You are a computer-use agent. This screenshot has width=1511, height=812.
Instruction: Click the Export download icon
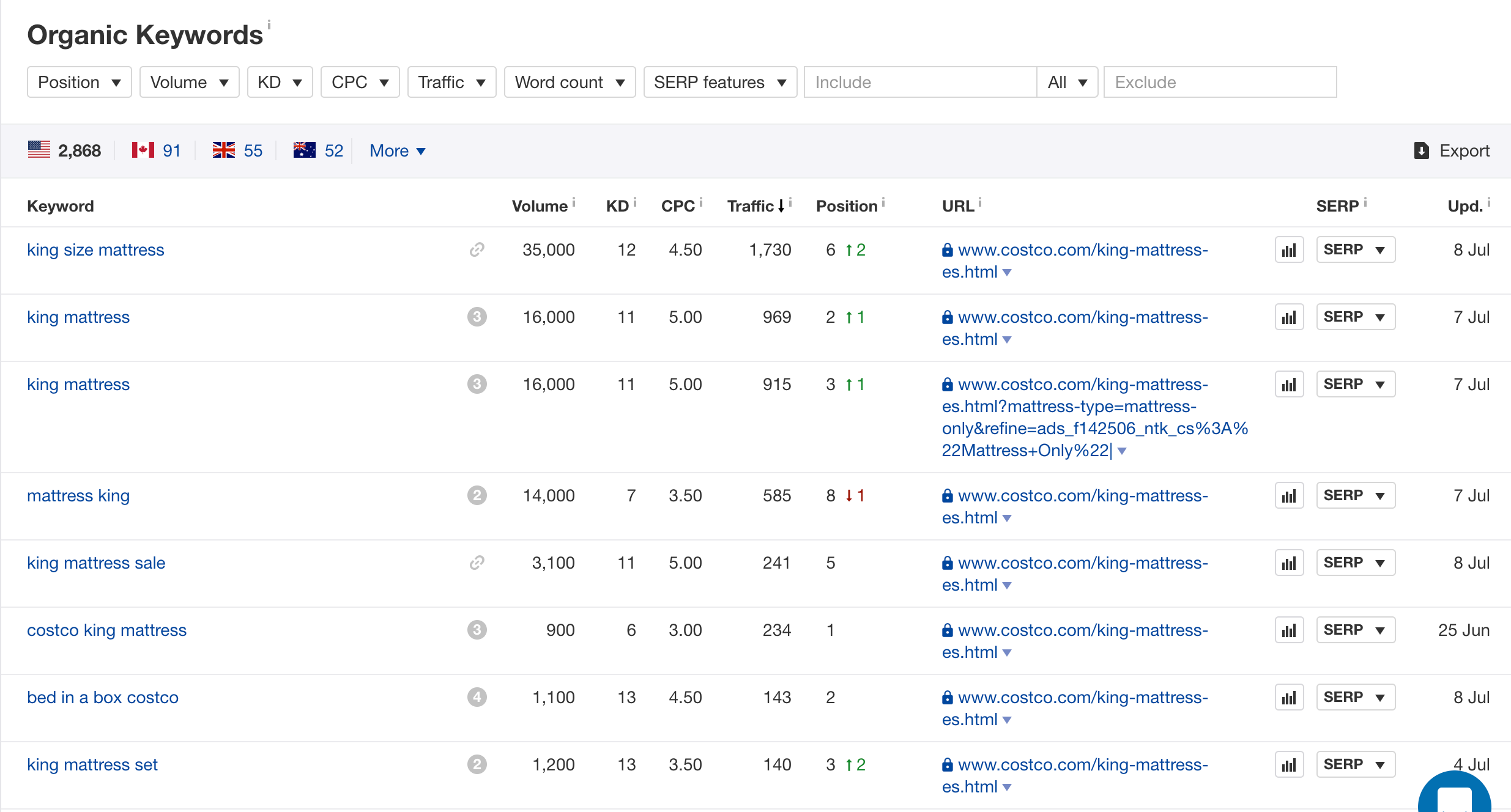coord(1422,150)
